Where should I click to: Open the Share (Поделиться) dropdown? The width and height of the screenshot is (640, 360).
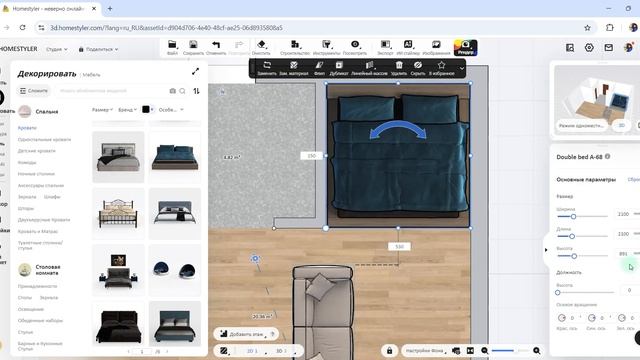[98, 49]
